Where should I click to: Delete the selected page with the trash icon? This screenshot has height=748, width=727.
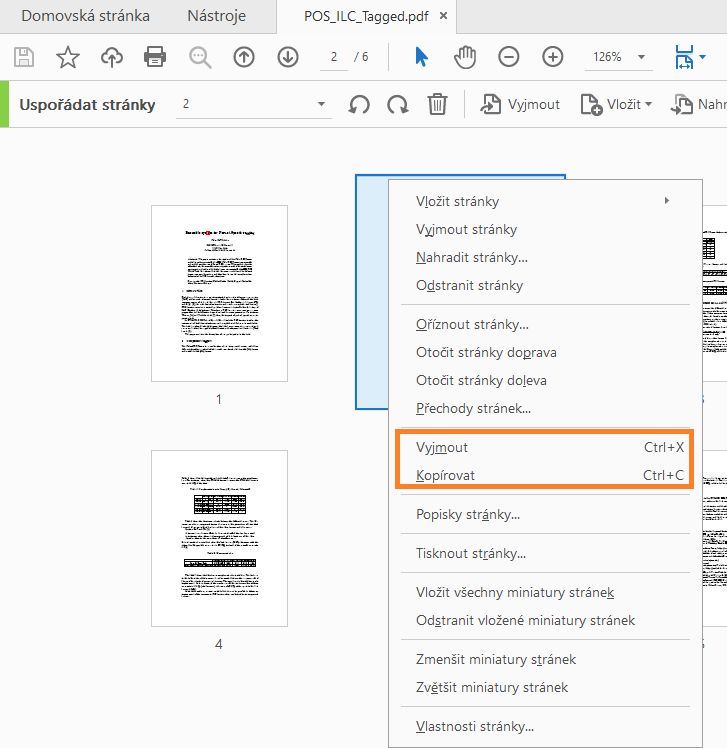[x=437, y=104]
